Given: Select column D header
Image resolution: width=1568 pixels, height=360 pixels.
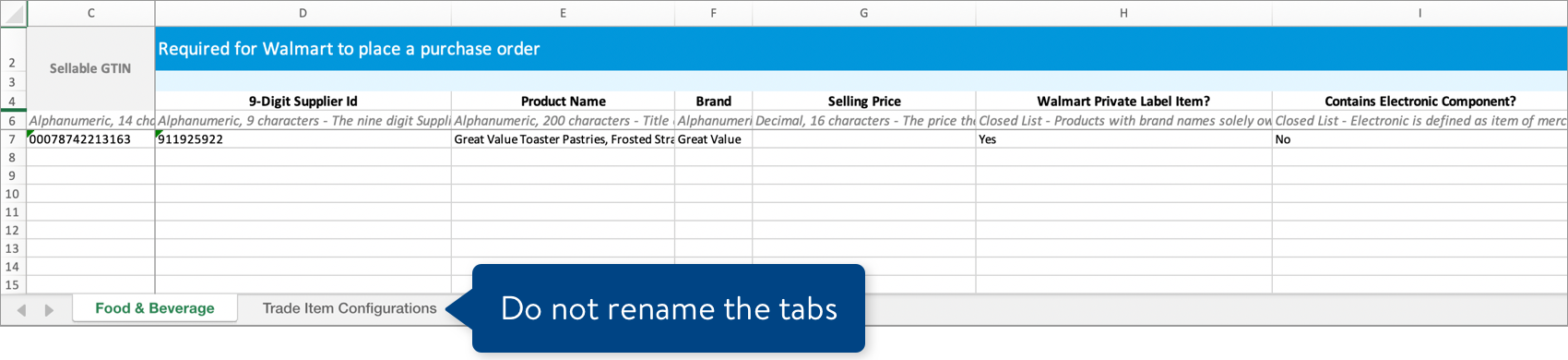Looking at the screenshot, I should click(x=303, y=13).
